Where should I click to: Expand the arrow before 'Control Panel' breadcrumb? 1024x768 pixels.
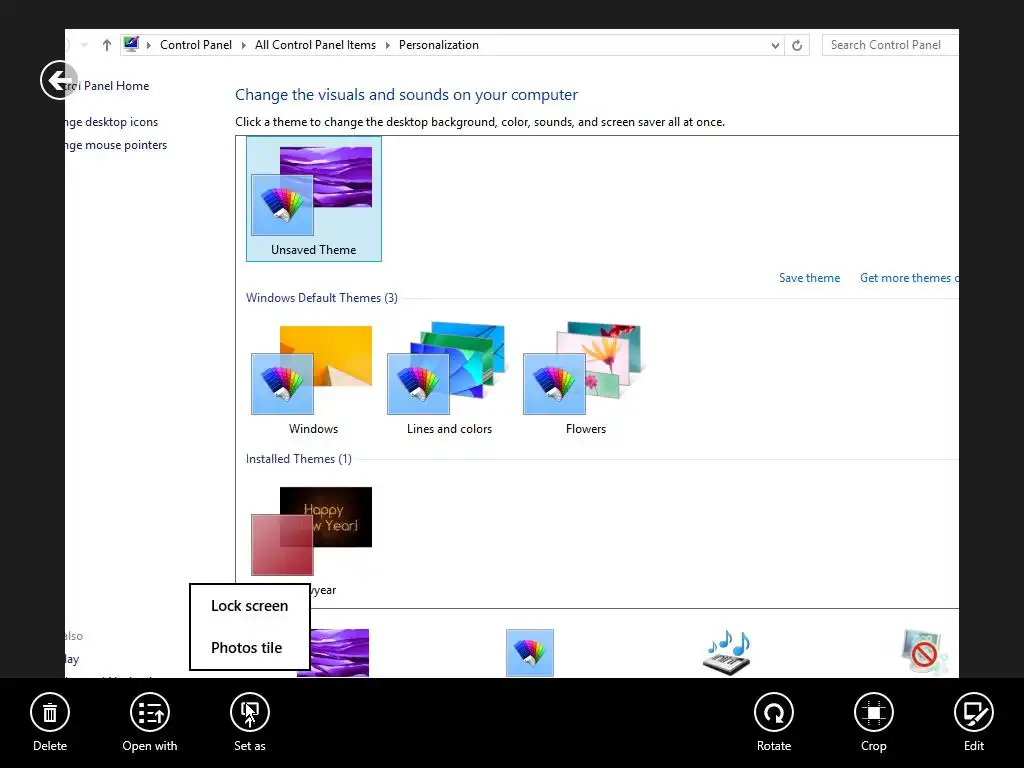[x=149, y=45]
